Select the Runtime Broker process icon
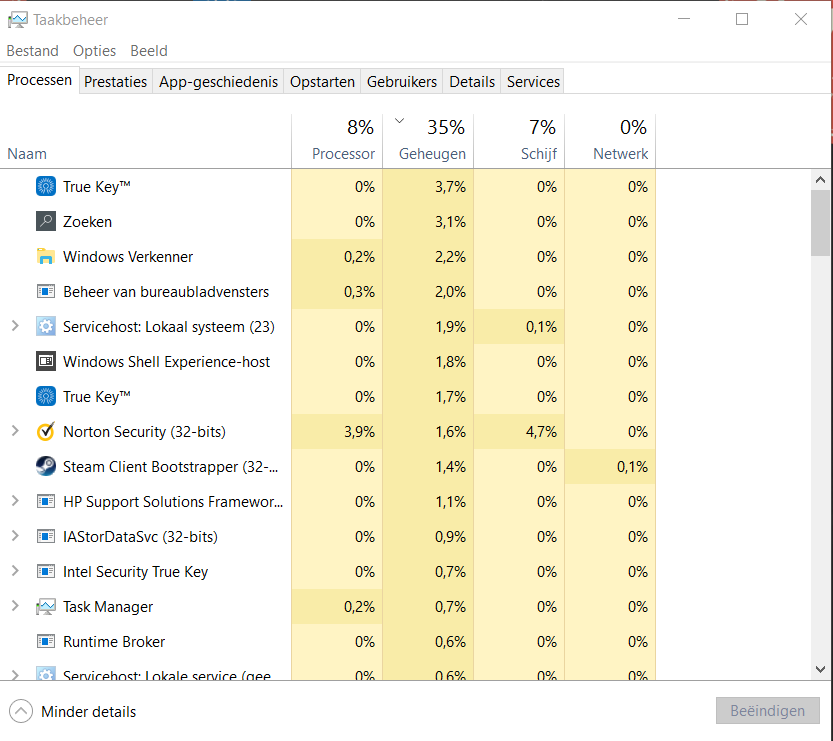The width and height of the screenshot is (833, 741). [x=45, y=642]
